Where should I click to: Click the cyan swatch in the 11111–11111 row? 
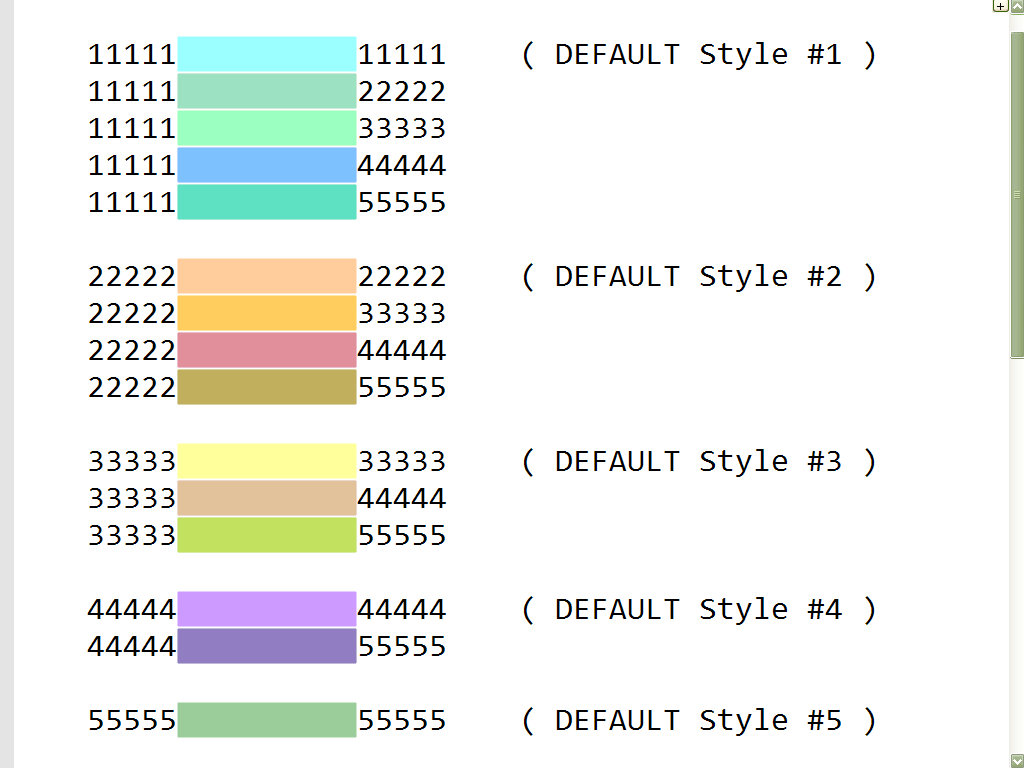pyautogui.click(x=267, y=54)
